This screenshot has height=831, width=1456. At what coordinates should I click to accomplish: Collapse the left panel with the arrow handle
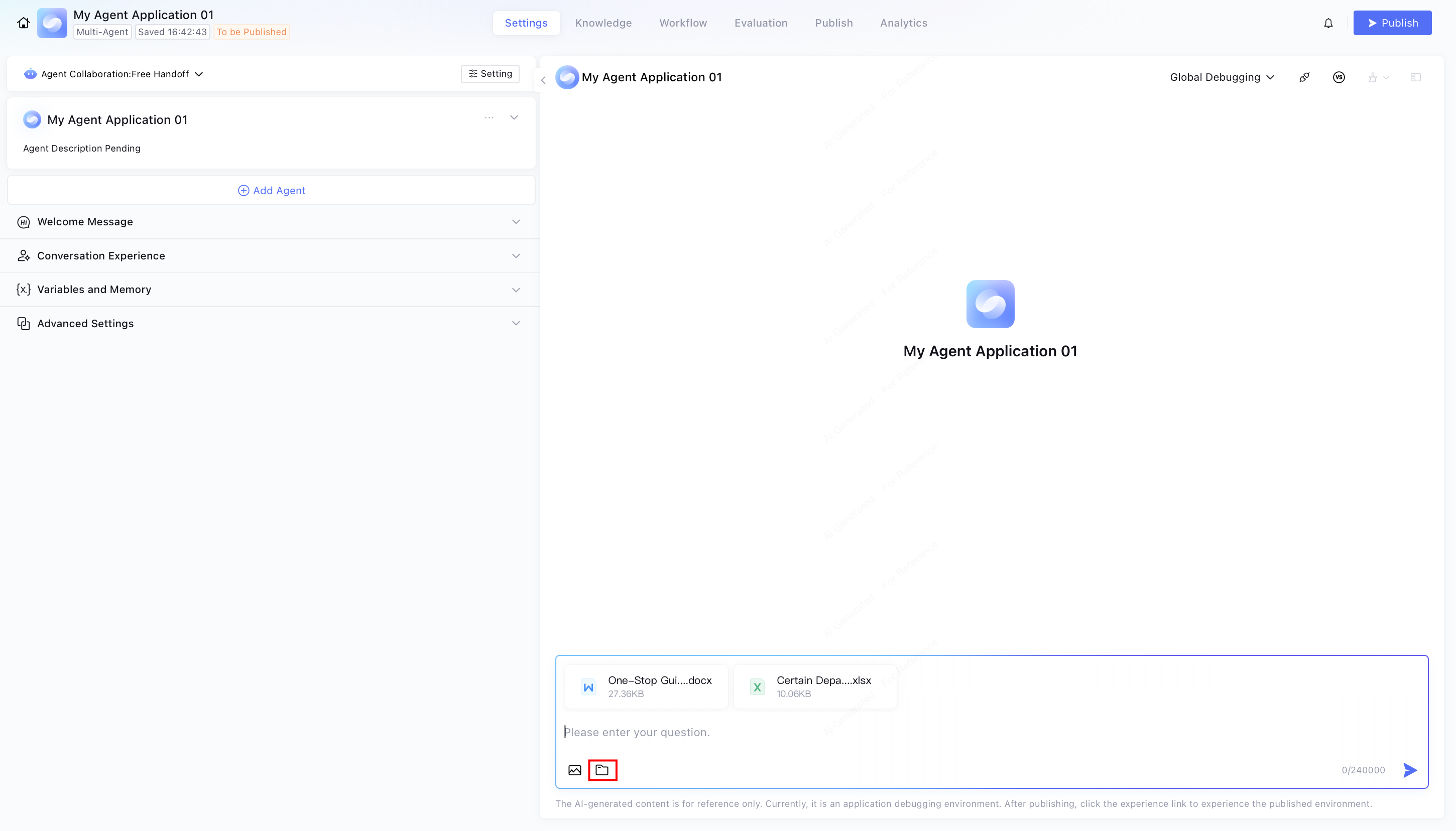point(543,80)
